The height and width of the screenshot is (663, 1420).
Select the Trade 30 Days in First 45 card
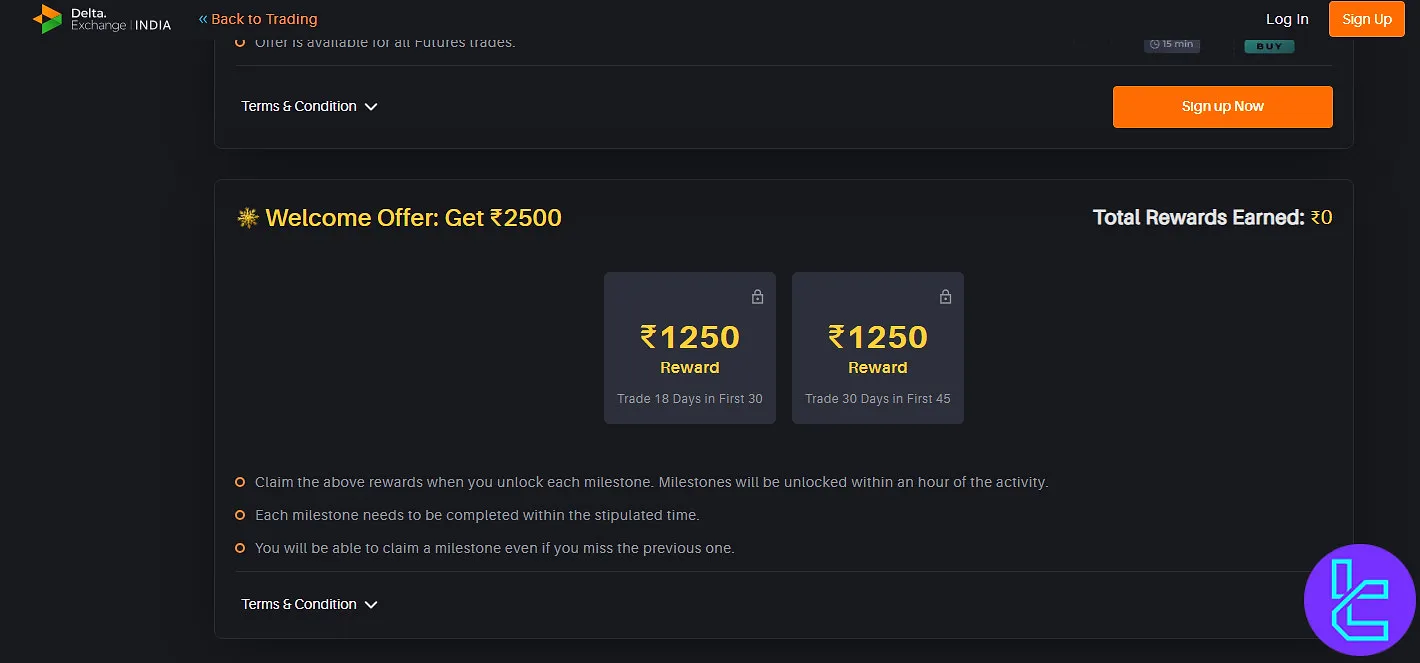878,348
